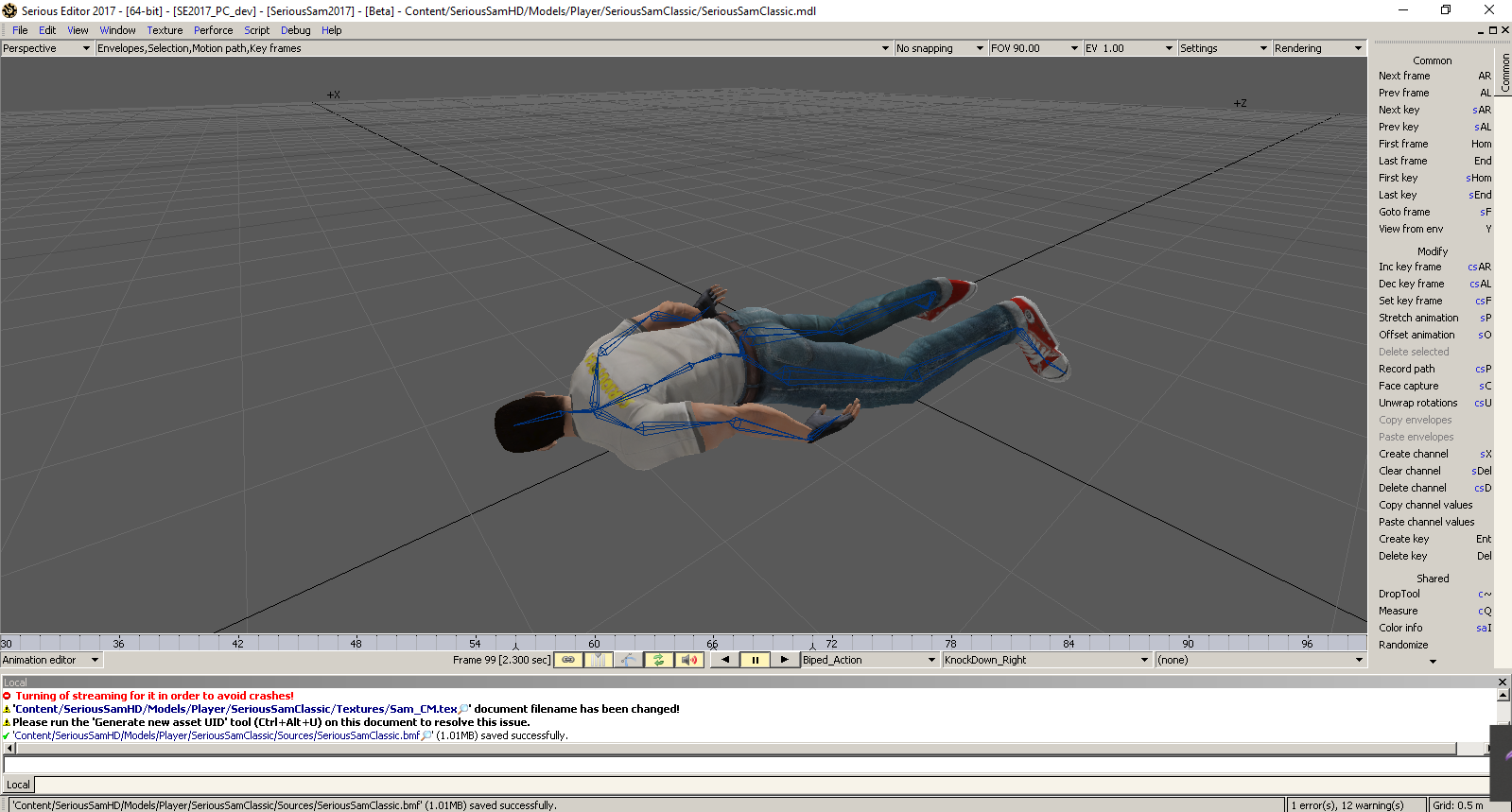Open the Envelopes, Selection display dropdown
This screenshot has height=812, width=1512.
click(x=494, y=48)
